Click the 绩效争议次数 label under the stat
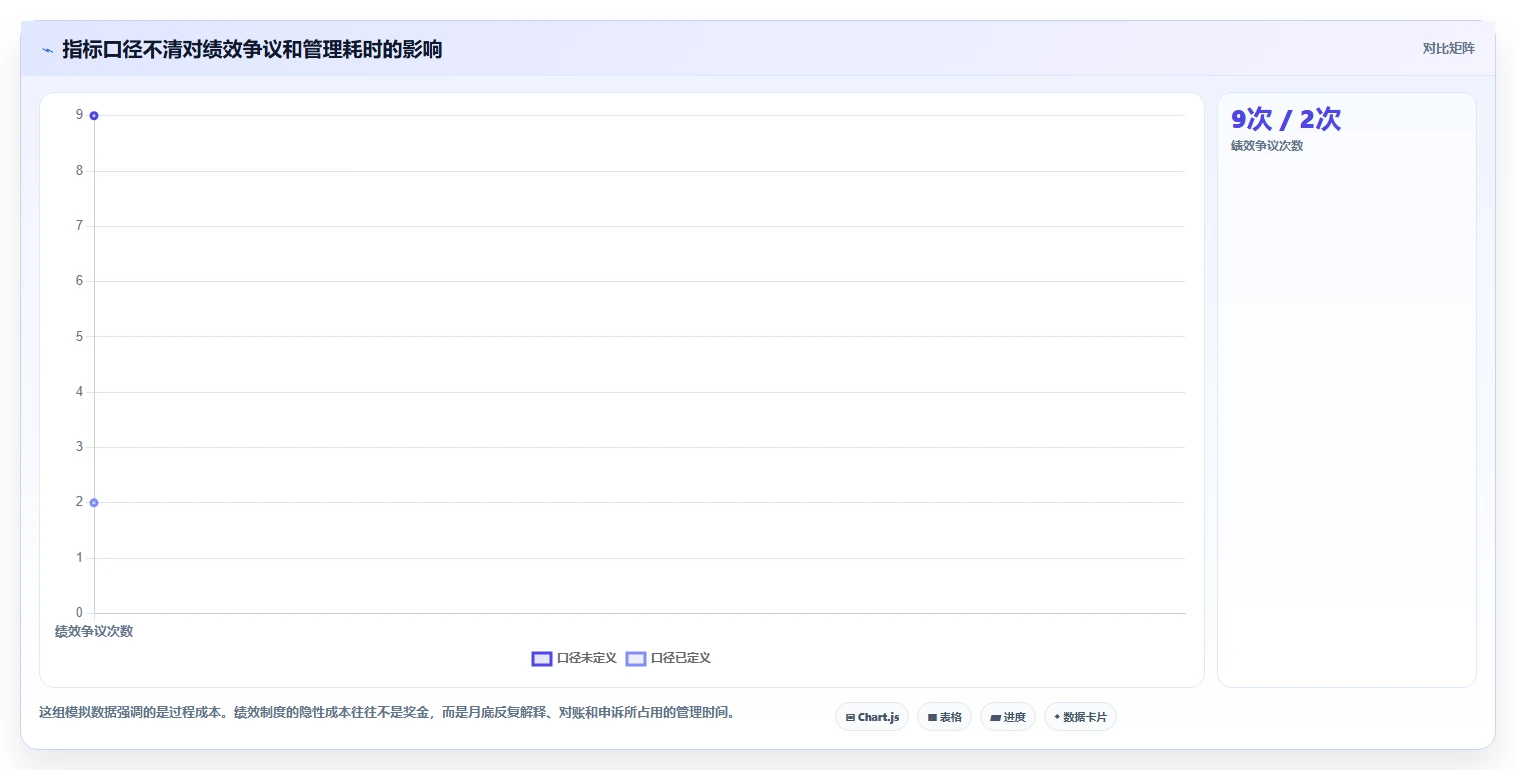This screenshot has width=1516, height=770. pos(1267,146)
